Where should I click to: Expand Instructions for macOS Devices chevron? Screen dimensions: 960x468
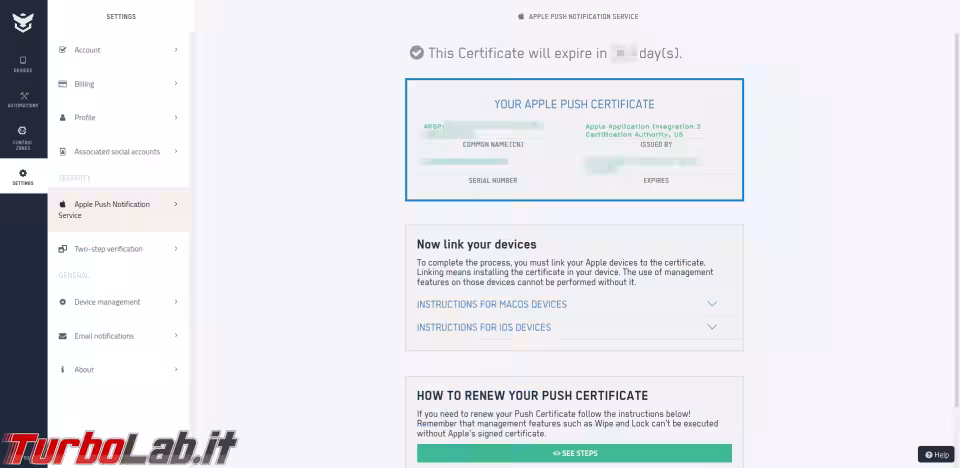coord(711,304)
